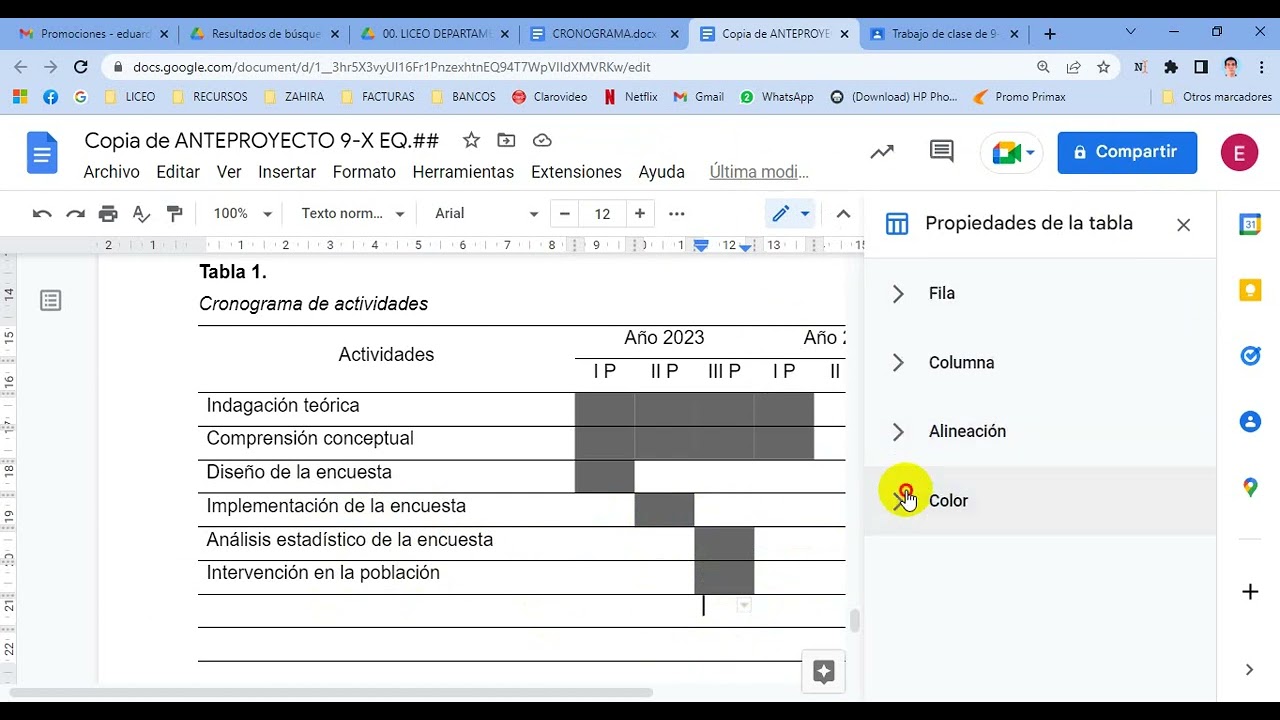The height and width of the screenshot is (720, 1280).
Task: Click the Indagación teórica cell
Action: click(386, 409)
